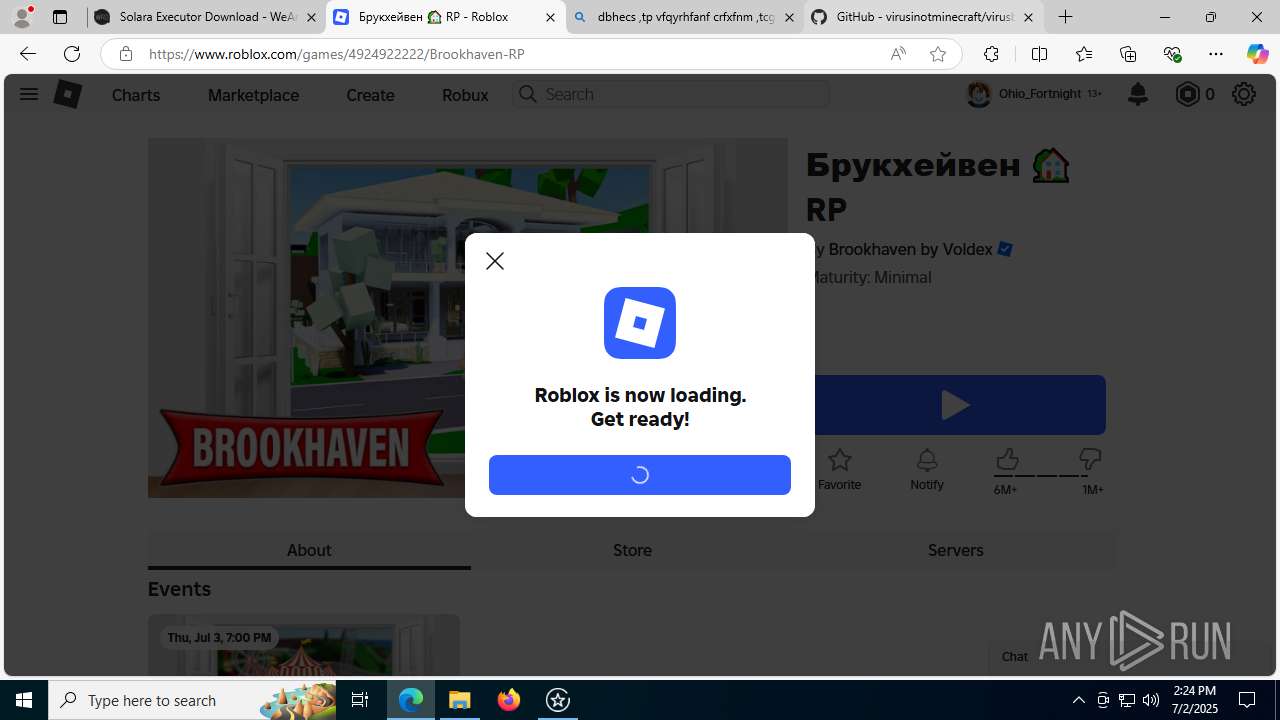Open the Charts page
Screen dimensions: 1280x720
pos(136,95)
